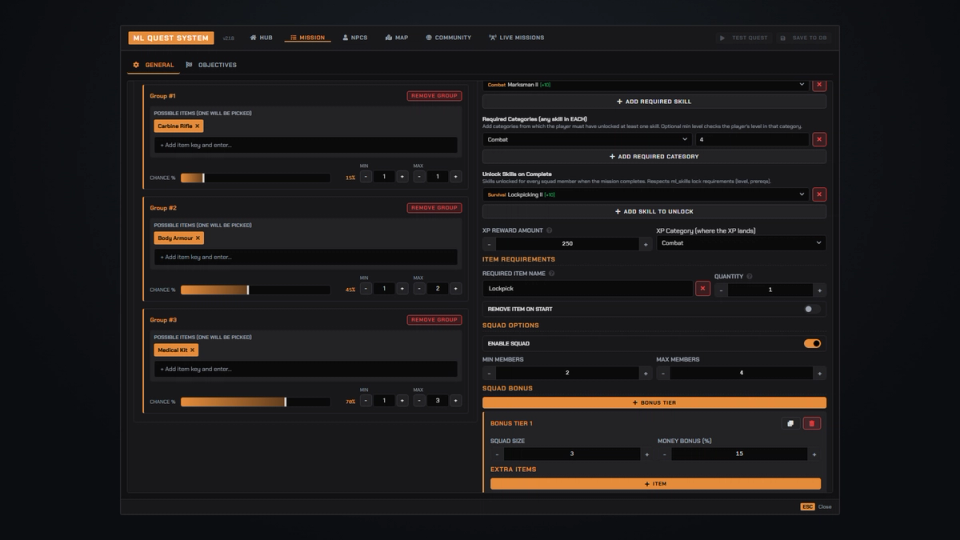The image size is (960, 540).
Task: Delete the Marksman II required skill
Action: [x=819, y=84]
